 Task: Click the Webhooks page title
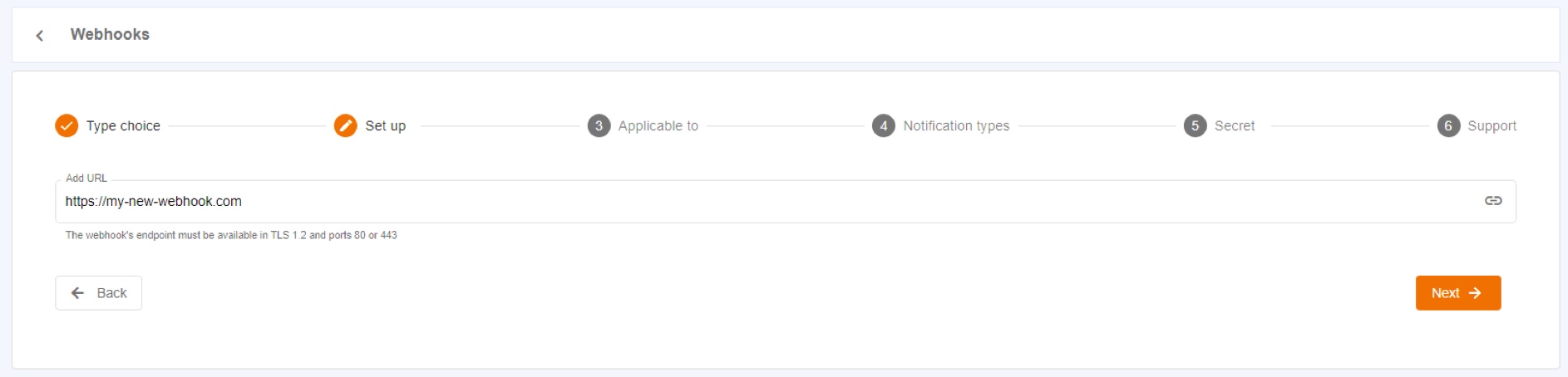click(x=110, y=34)
